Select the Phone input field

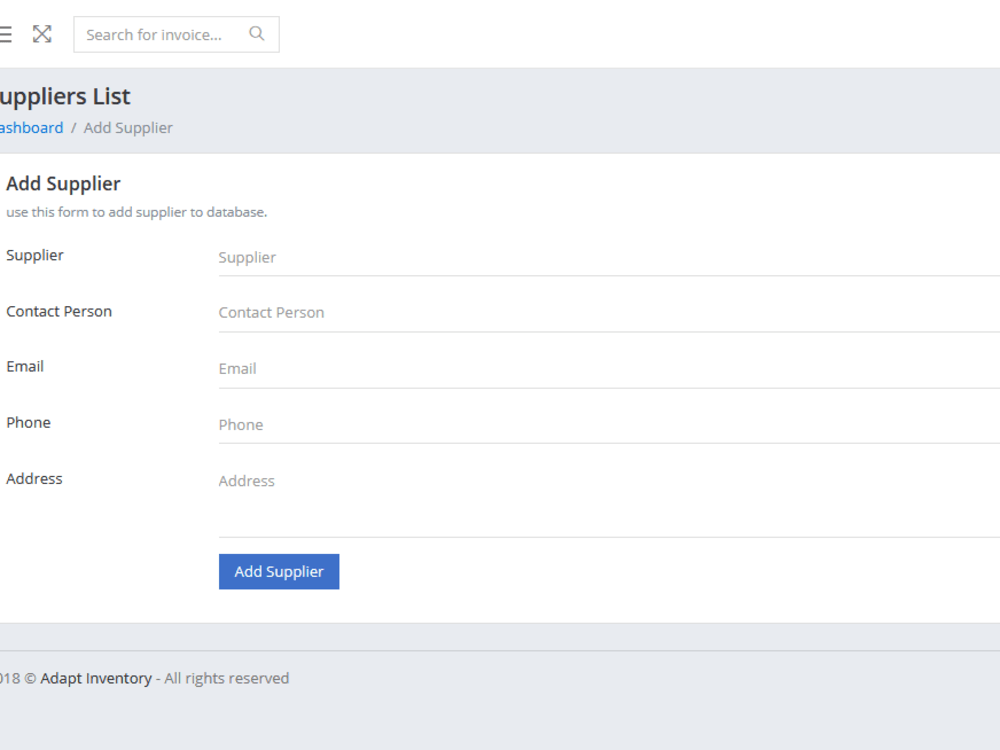pyautogui.click(x=609, y=425)
